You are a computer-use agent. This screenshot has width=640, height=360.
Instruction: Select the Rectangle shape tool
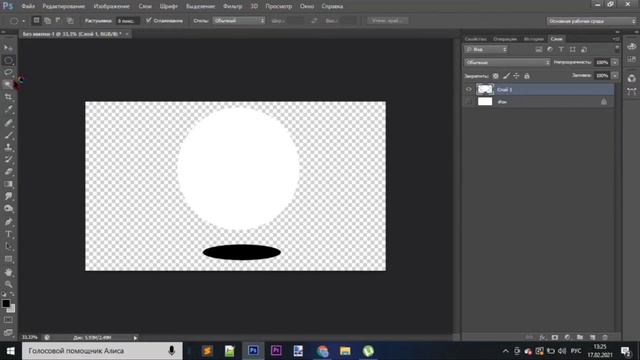click(8, 259)
